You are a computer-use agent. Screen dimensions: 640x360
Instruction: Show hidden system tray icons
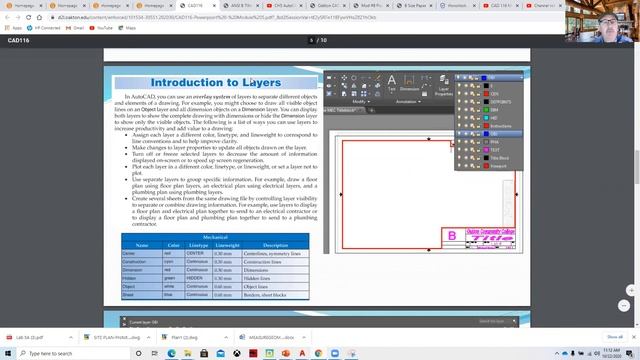tap(557, 353)
